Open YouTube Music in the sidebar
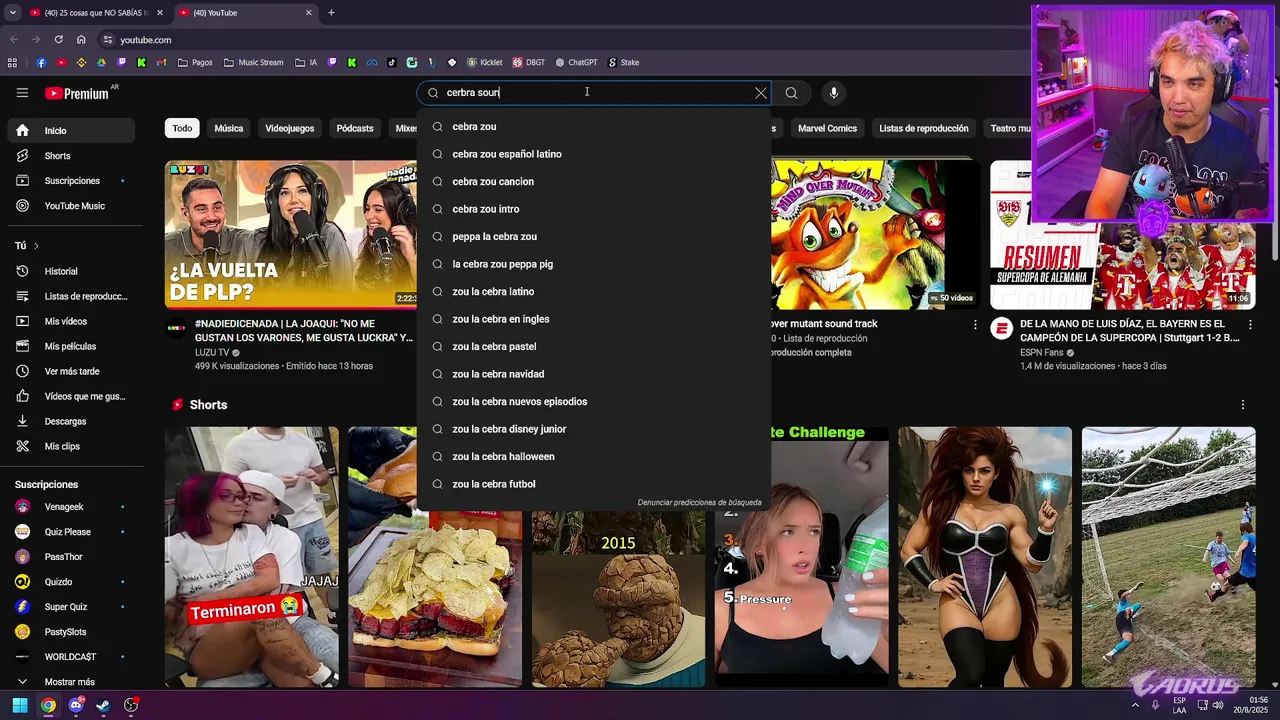This screenshot has width=1280, height=720. pos(71,206)
